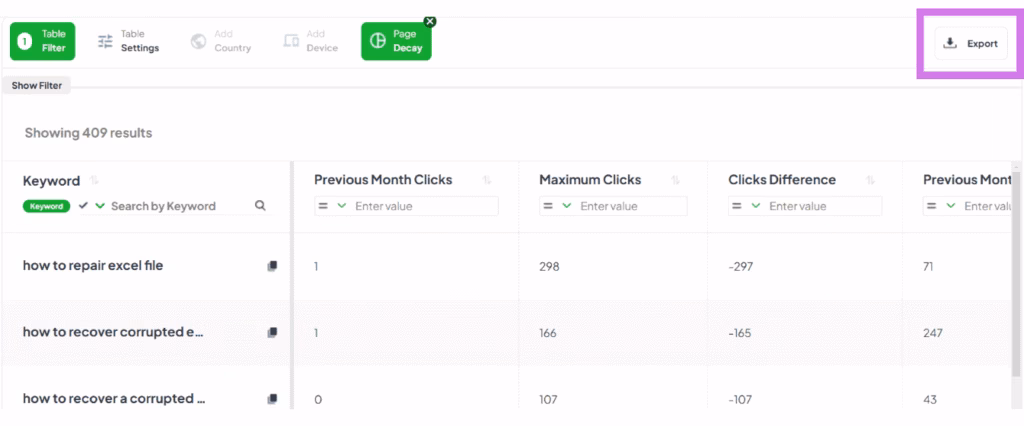Sort by Keyword column arrows
Viewport: 1024px width, 426px height.
(x=95, y=181)
